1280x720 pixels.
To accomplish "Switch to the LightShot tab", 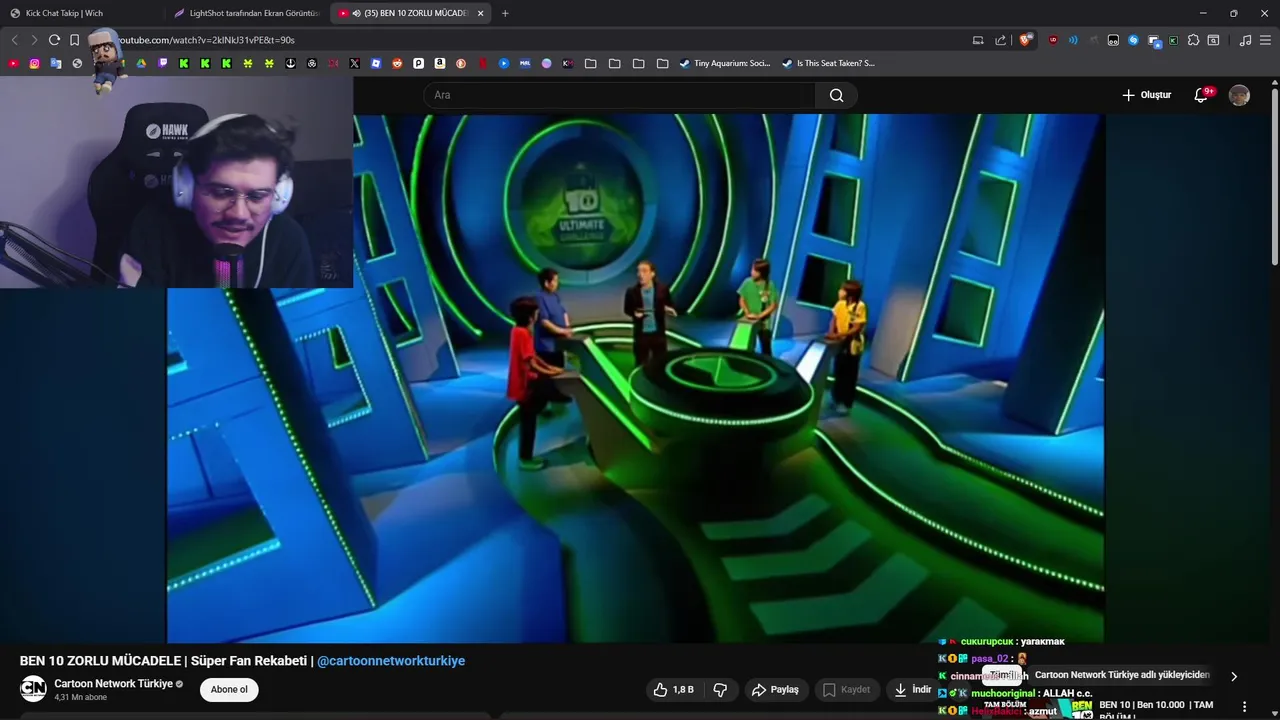I will pos(247,13).
